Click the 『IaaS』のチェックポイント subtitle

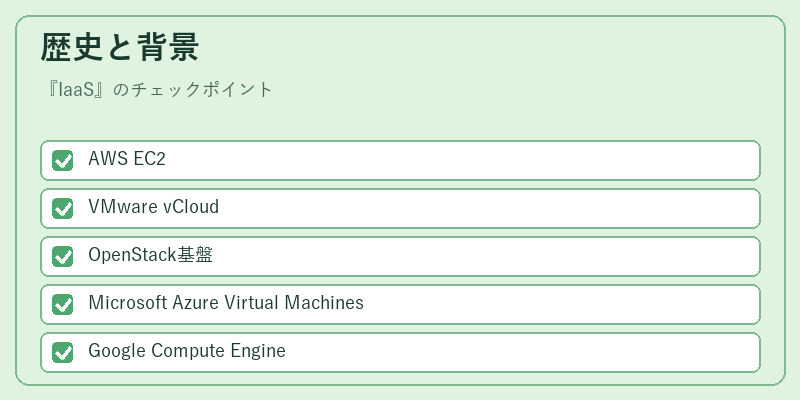point(158,90)
